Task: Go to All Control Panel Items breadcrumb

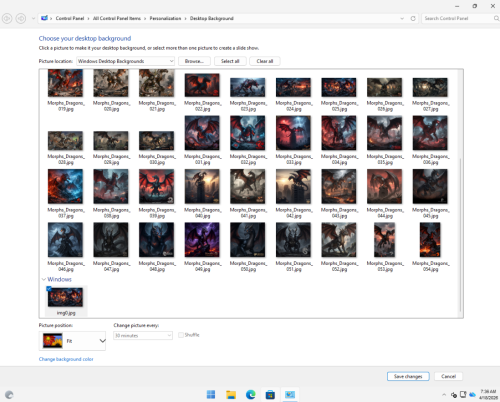Action: click(x=117, y=18)
